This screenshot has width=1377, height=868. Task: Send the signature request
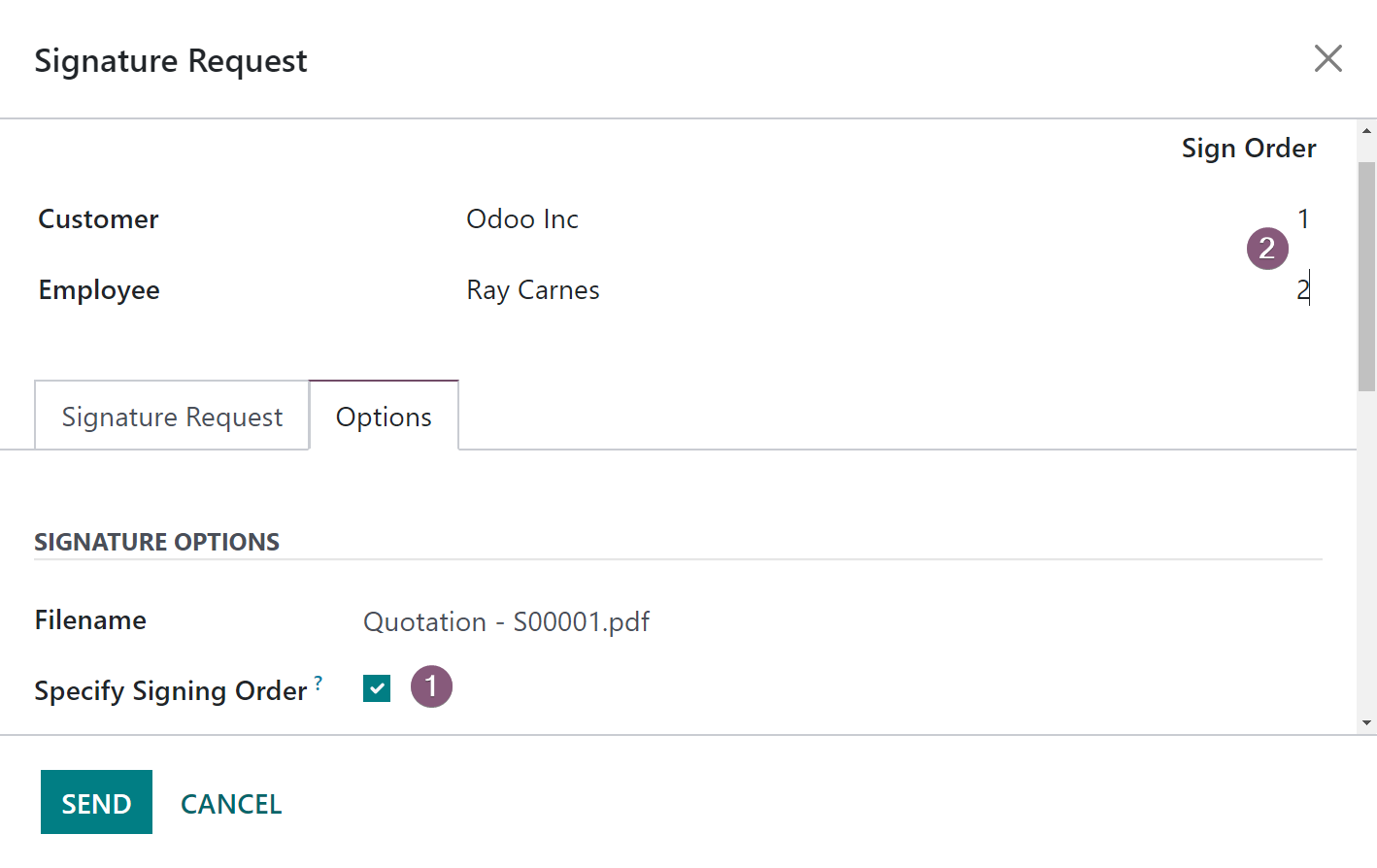click(96, 802)
